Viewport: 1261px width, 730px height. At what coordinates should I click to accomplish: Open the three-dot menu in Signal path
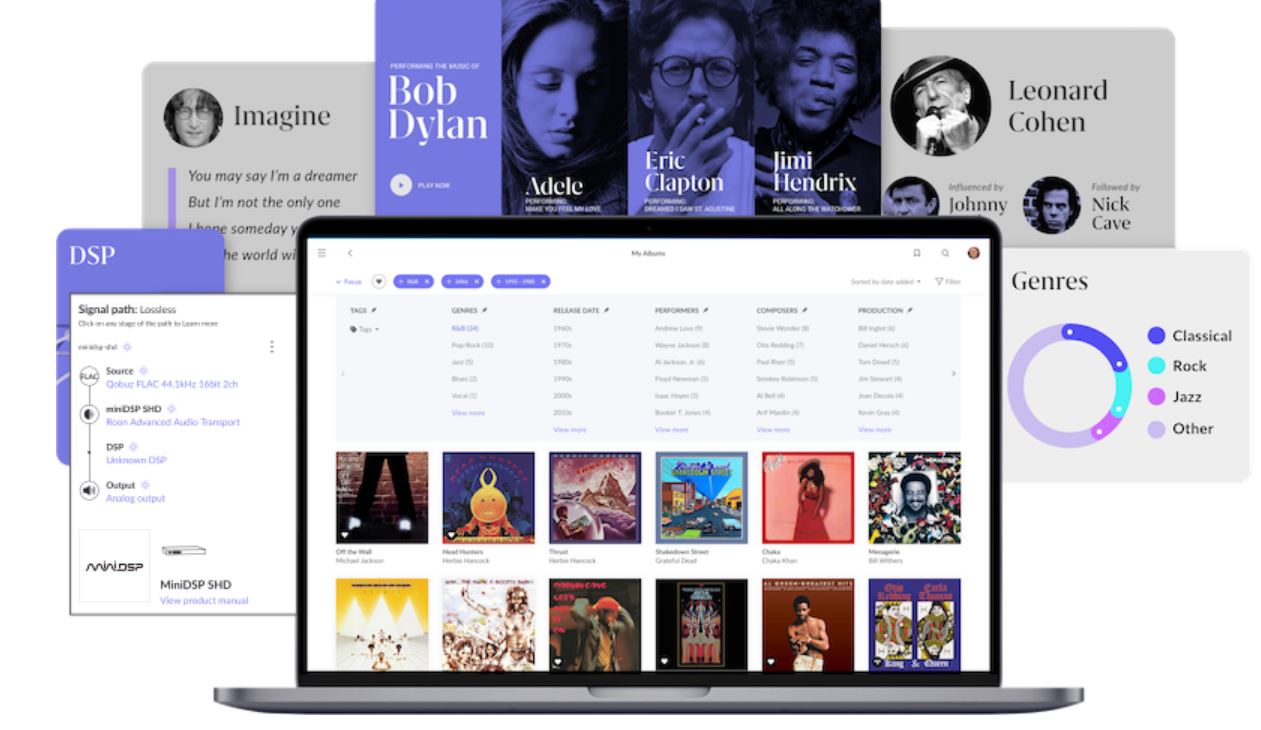tap(272, 347)
